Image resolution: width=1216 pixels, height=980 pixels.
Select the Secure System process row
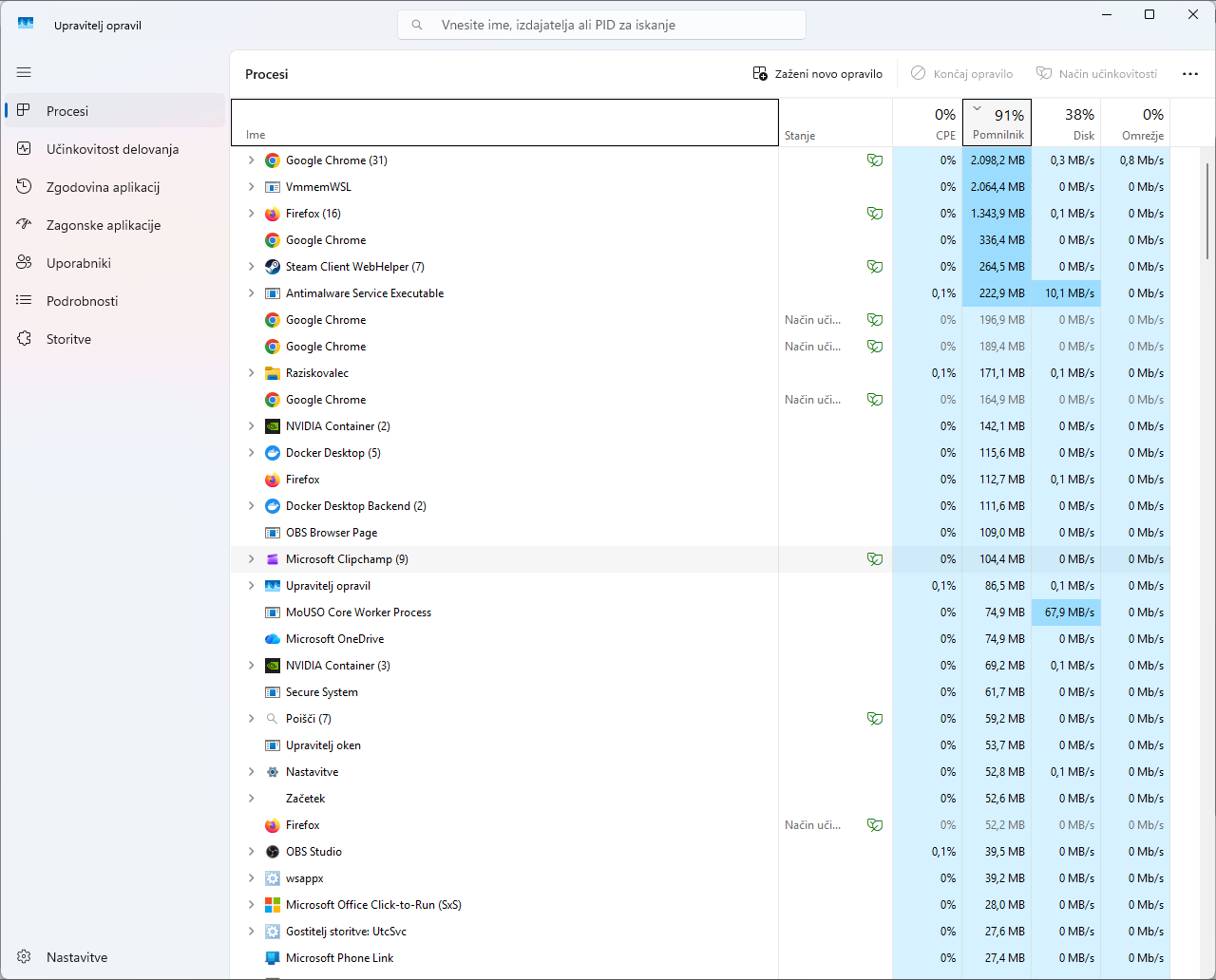click(x=700, y=692)
